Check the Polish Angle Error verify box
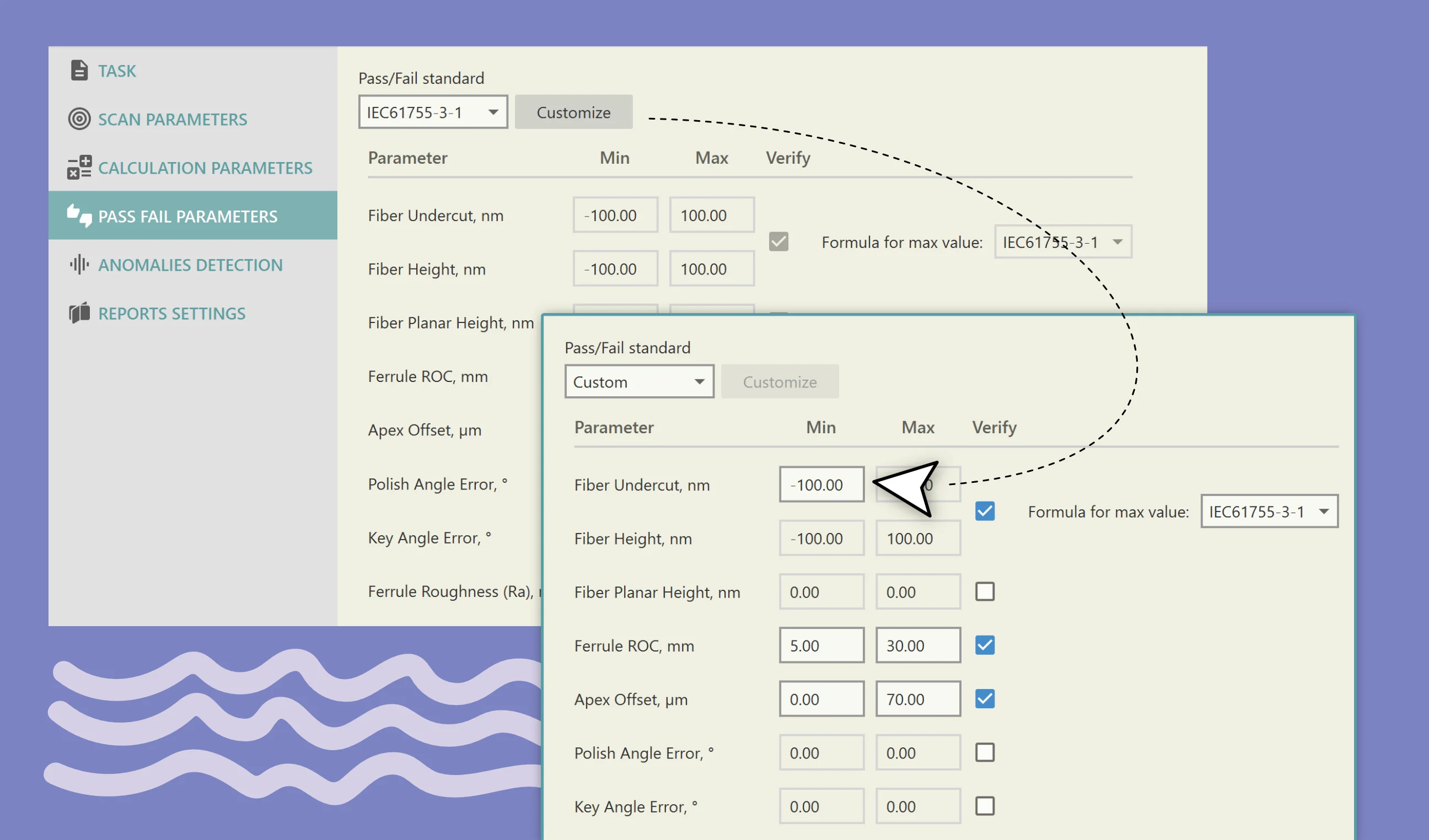Image resolution: width=1429 pixels, height=840 pixels. [985, 753]
